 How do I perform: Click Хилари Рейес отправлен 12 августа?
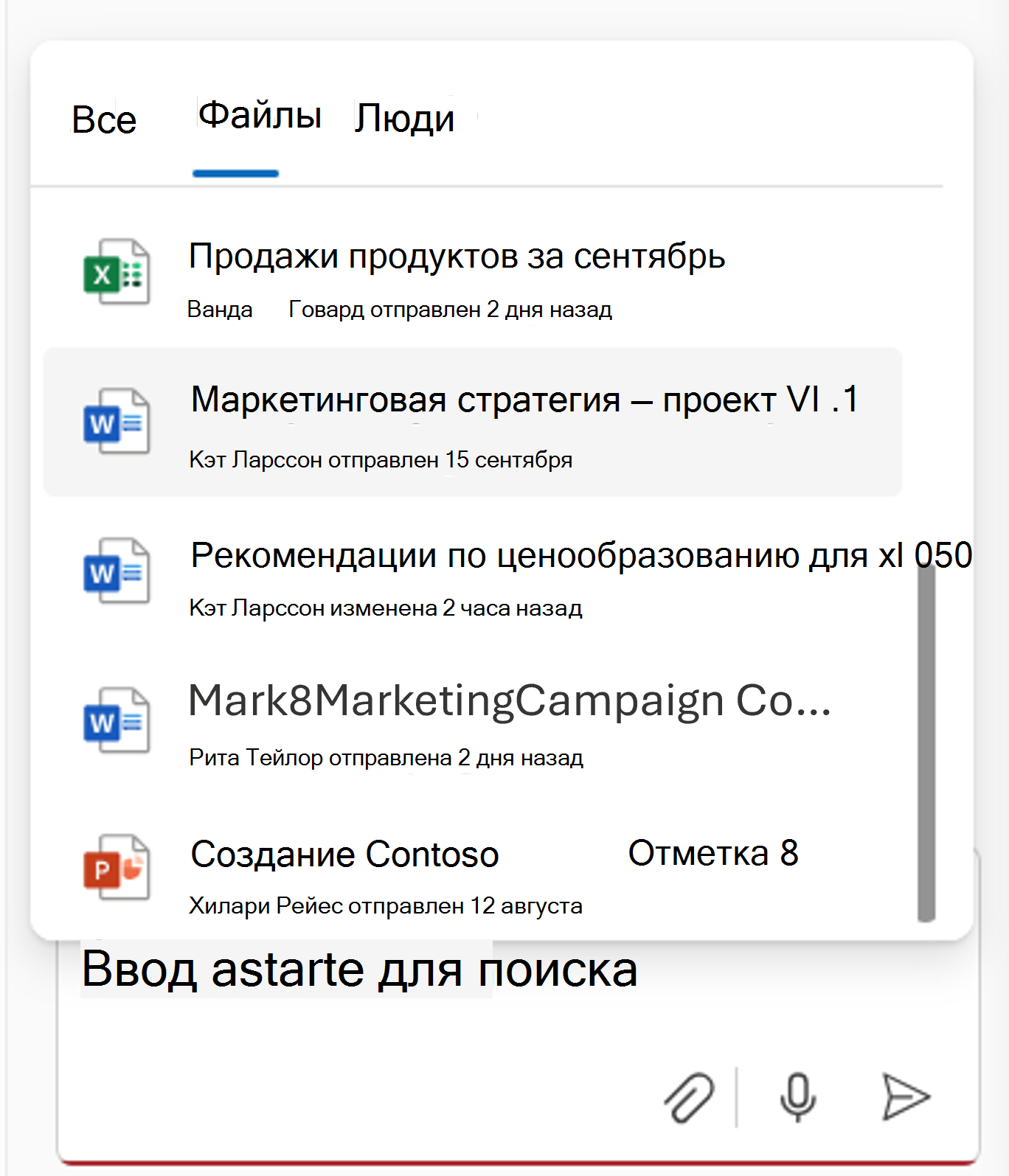[386, 905]
